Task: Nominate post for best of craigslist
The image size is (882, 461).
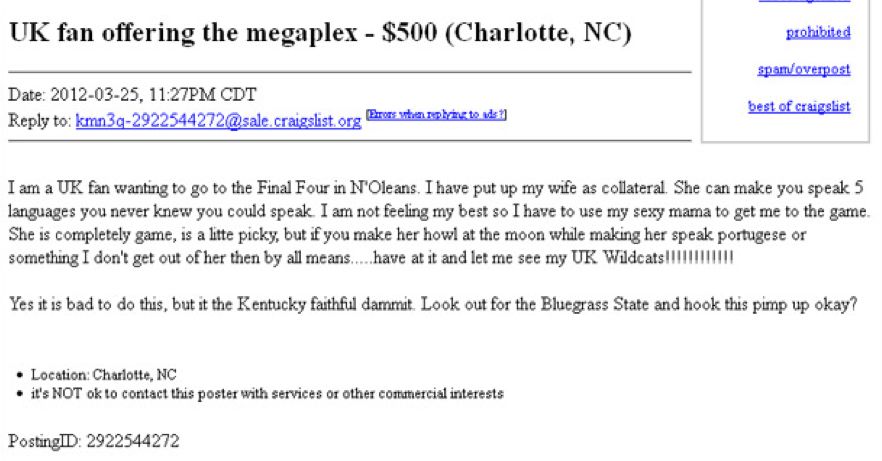Action: 799,106
